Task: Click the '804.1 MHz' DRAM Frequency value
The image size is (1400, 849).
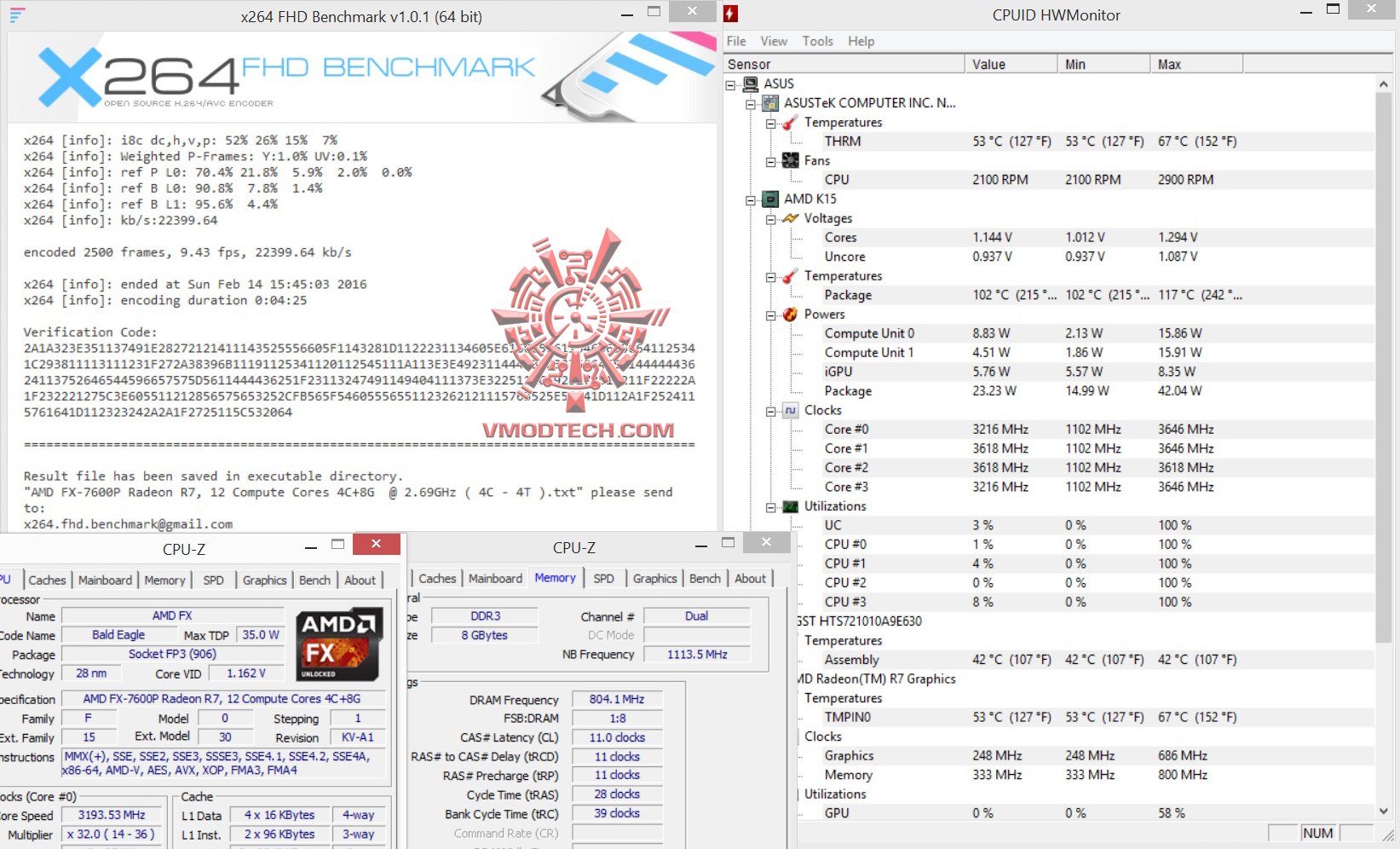Action: click(x=617, y=699)
